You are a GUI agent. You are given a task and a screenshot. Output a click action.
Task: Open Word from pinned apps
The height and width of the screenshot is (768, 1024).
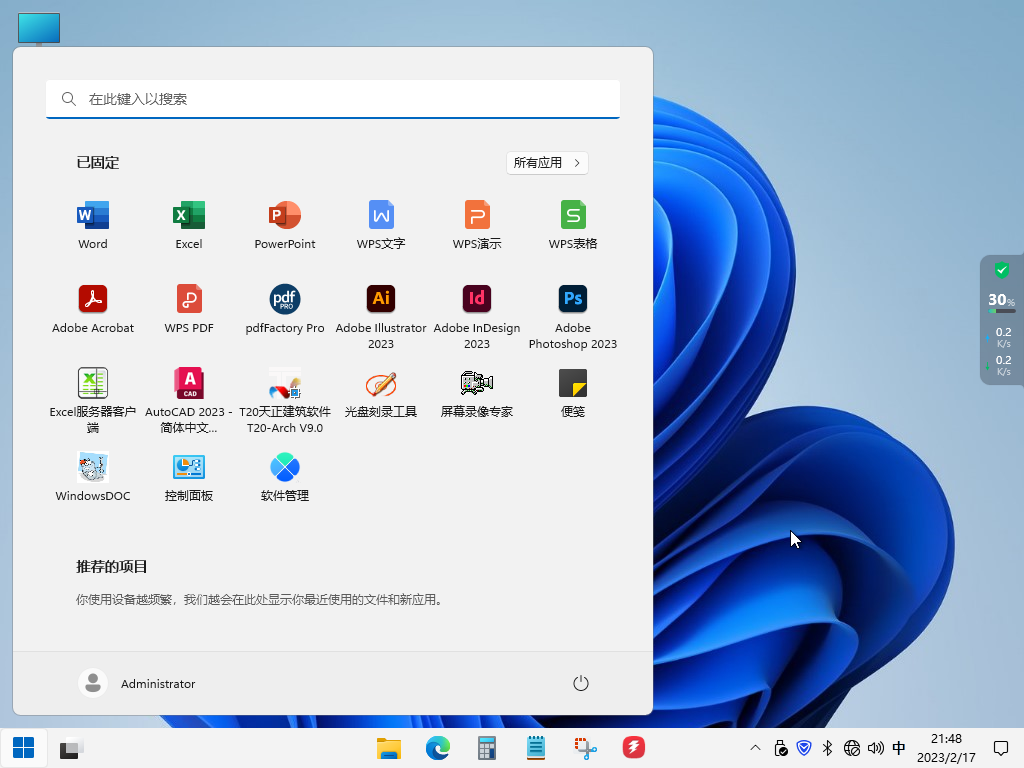pyautogui.click(x=93, y=225)
